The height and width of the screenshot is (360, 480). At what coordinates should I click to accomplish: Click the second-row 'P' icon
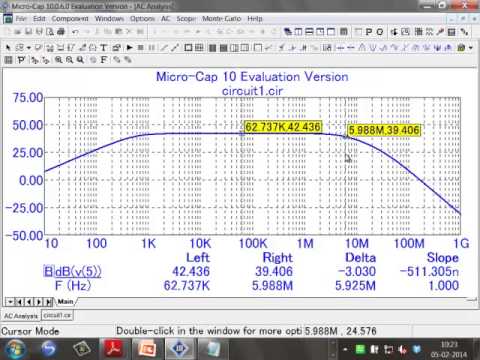coord(21,60)
